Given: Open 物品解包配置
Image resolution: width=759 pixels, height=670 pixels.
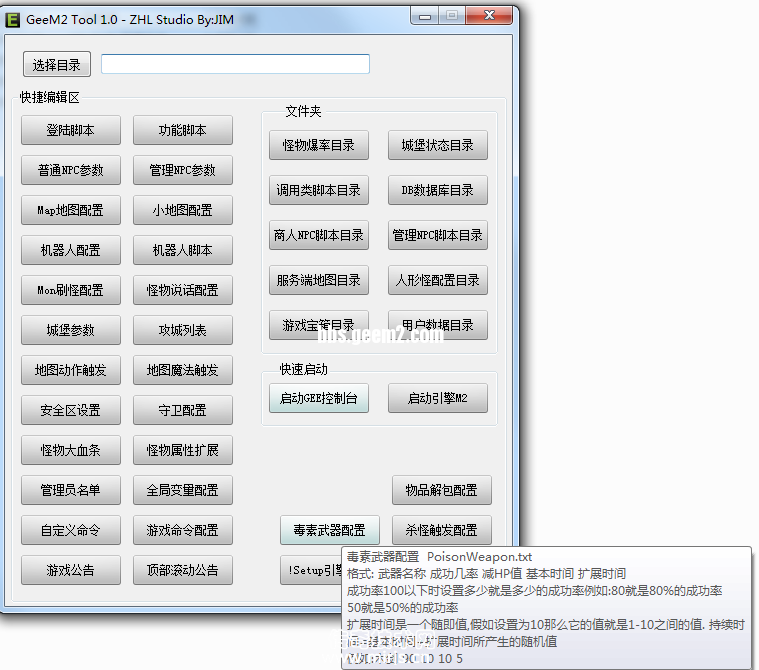Looking at the screenshot, I should coord(442,490).
